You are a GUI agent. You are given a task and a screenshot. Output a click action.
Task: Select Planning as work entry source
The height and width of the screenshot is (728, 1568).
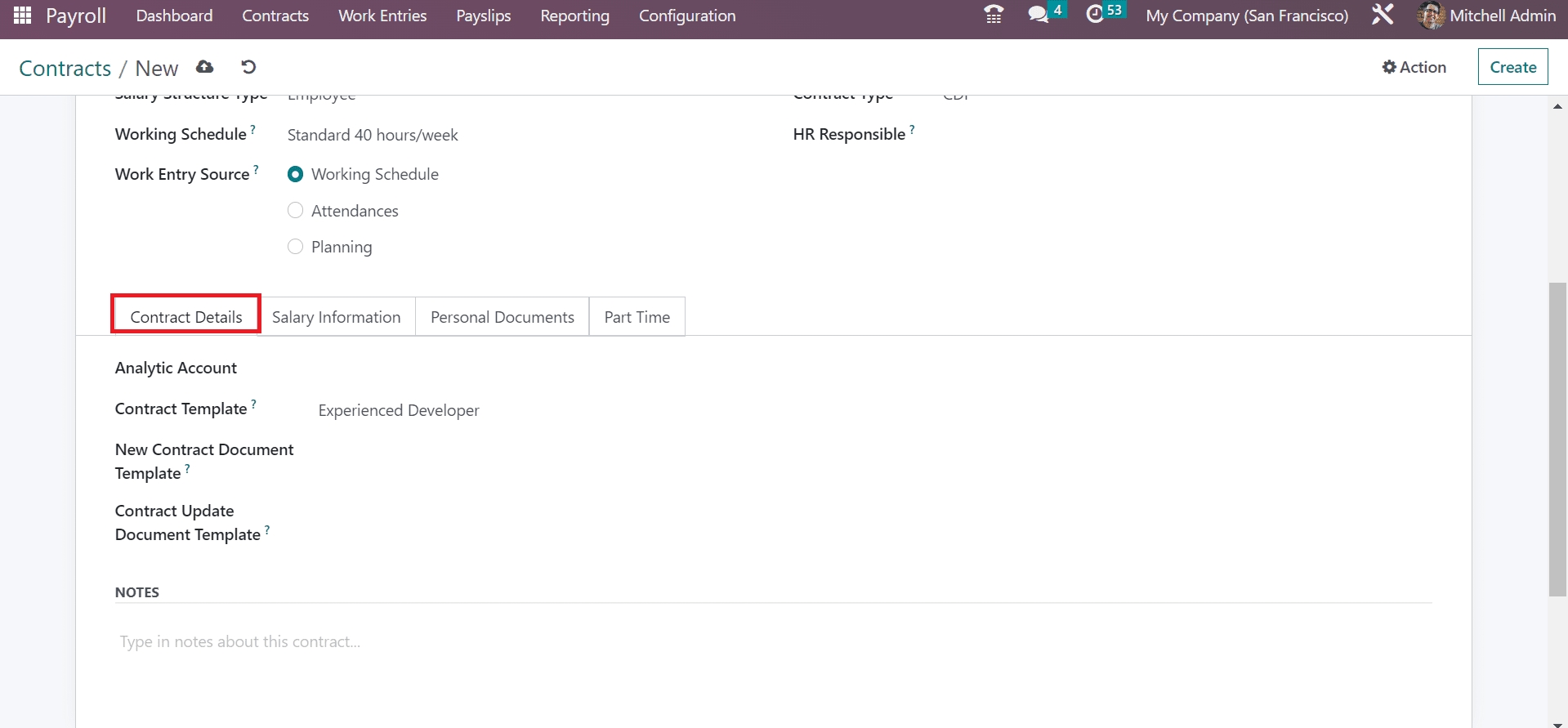point(296,247)
